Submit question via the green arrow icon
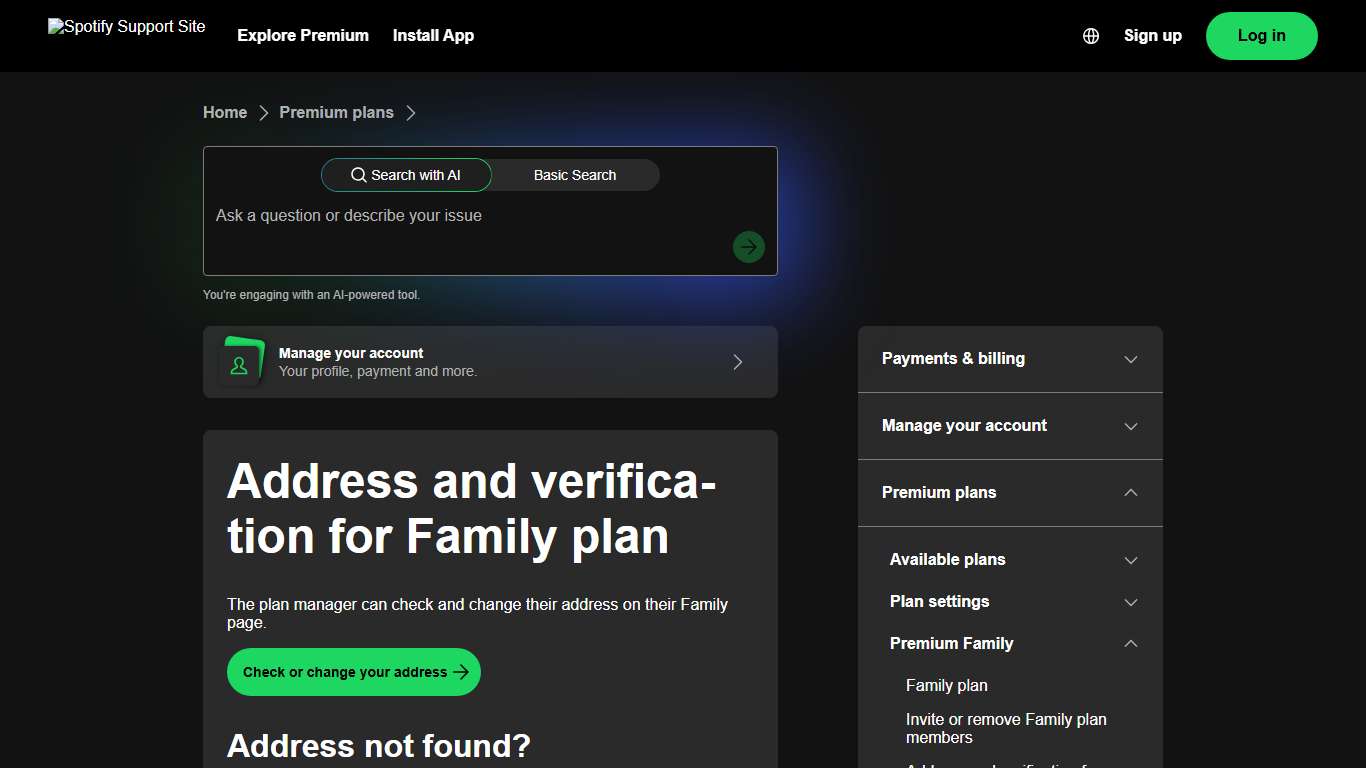Viewport: 1366px width, 768px height. (748, 247)
